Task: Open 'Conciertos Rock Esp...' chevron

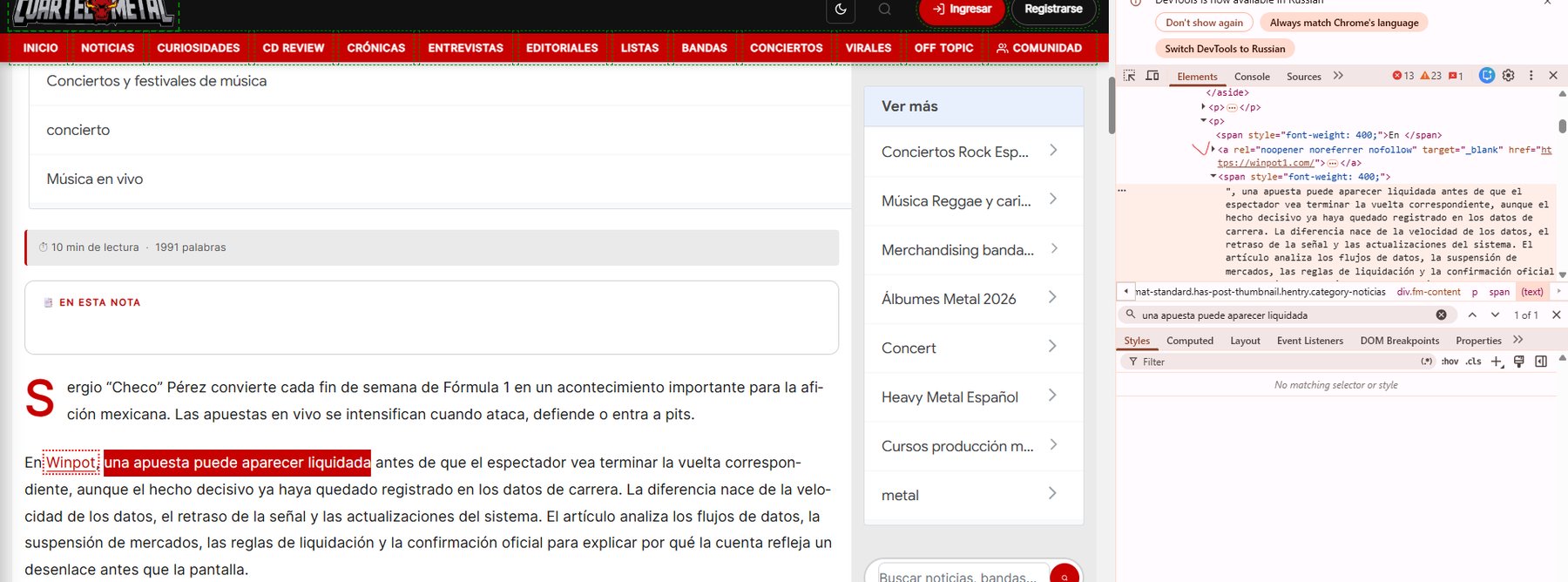Action: 1053,151
